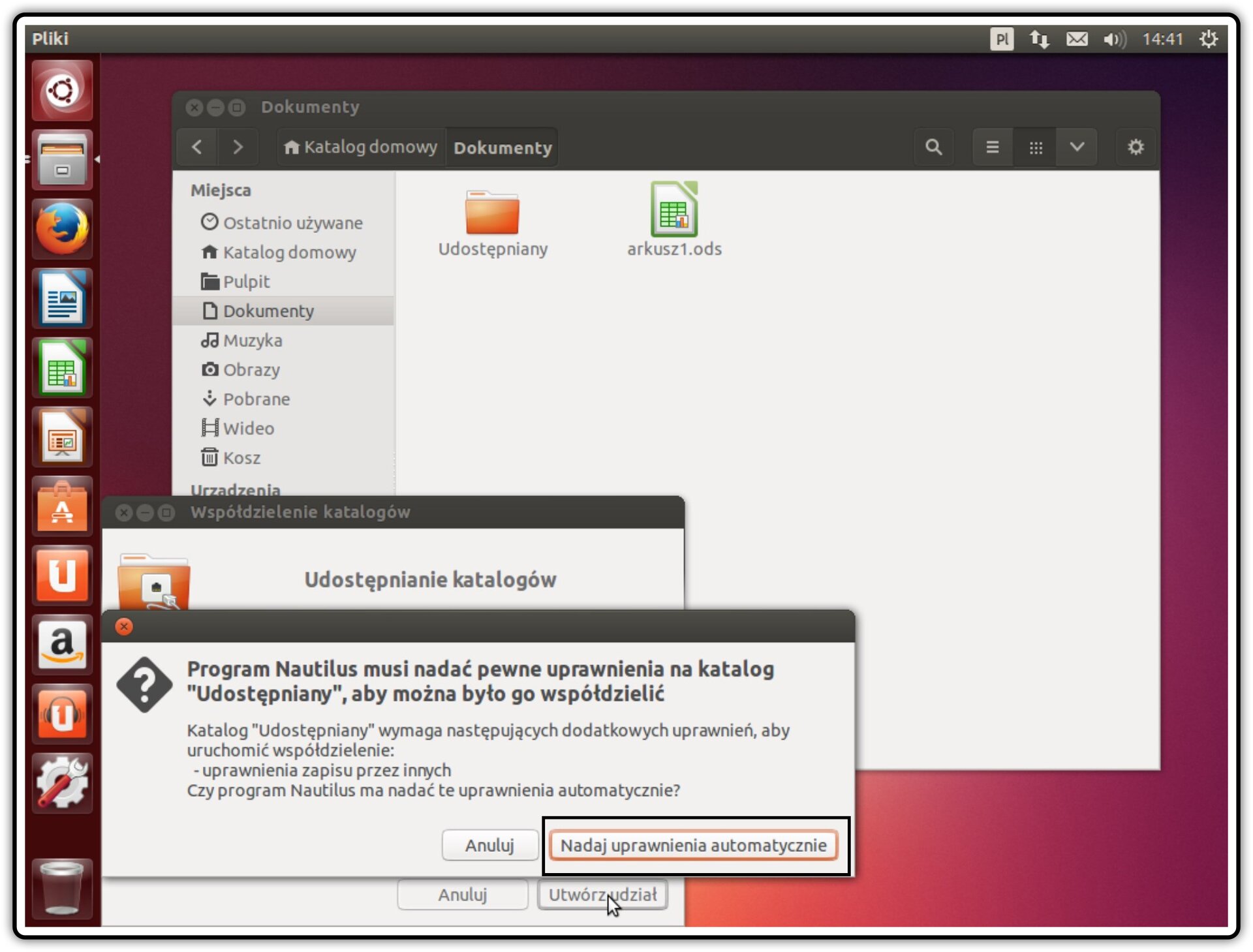Select Muzyka in the sidebar

pos(283,341)
